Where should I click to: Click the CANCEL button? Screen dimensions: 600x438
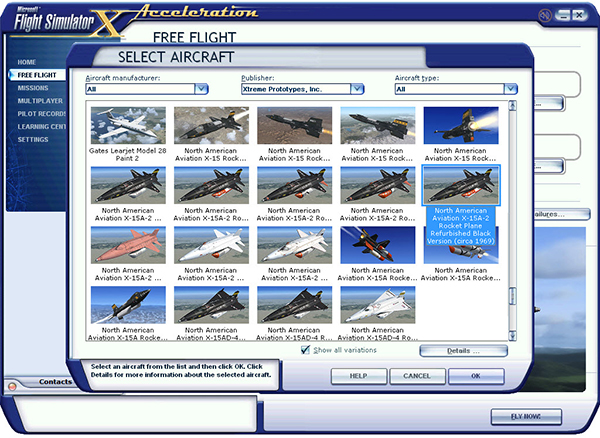(x=417, y=376)
